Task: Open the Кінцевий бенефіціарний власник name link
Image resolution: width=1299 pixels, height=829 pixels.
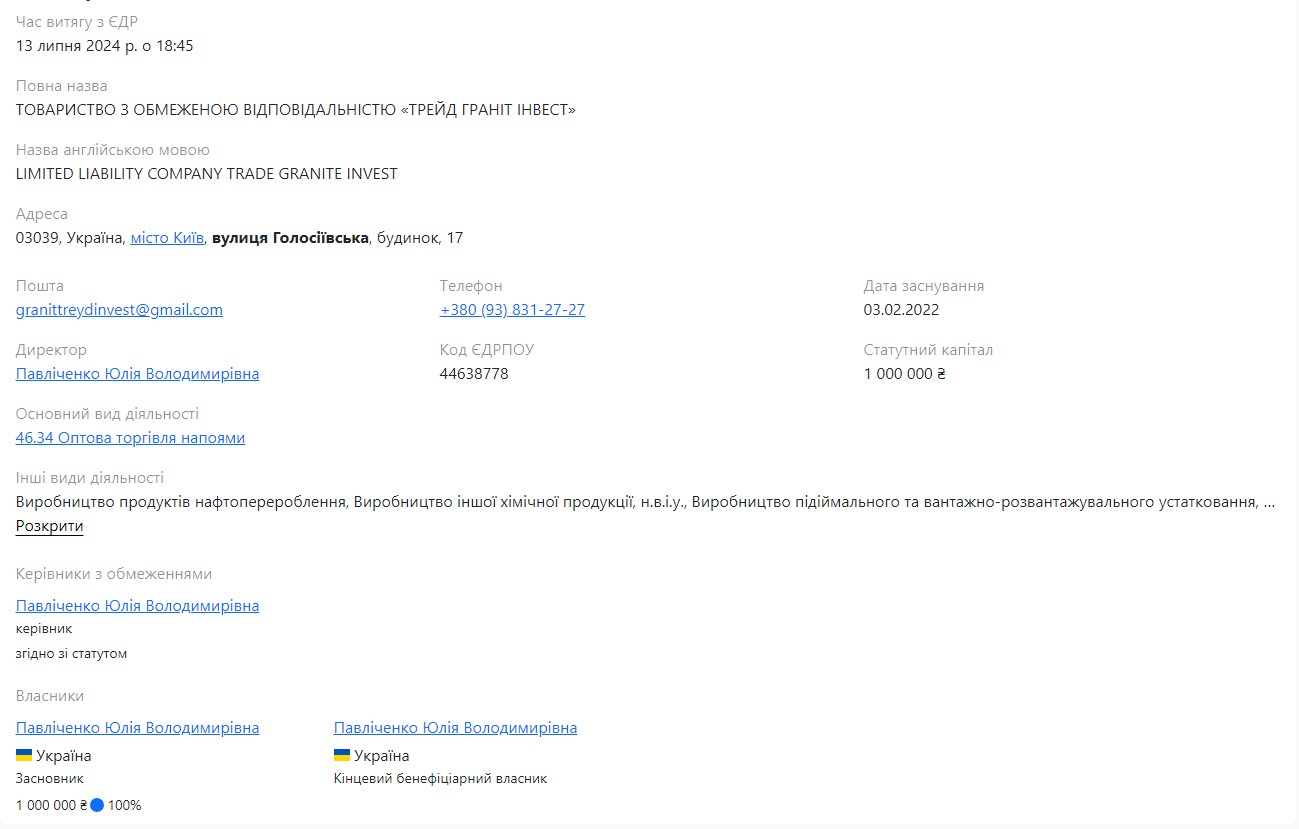Action: pos(455,728)
